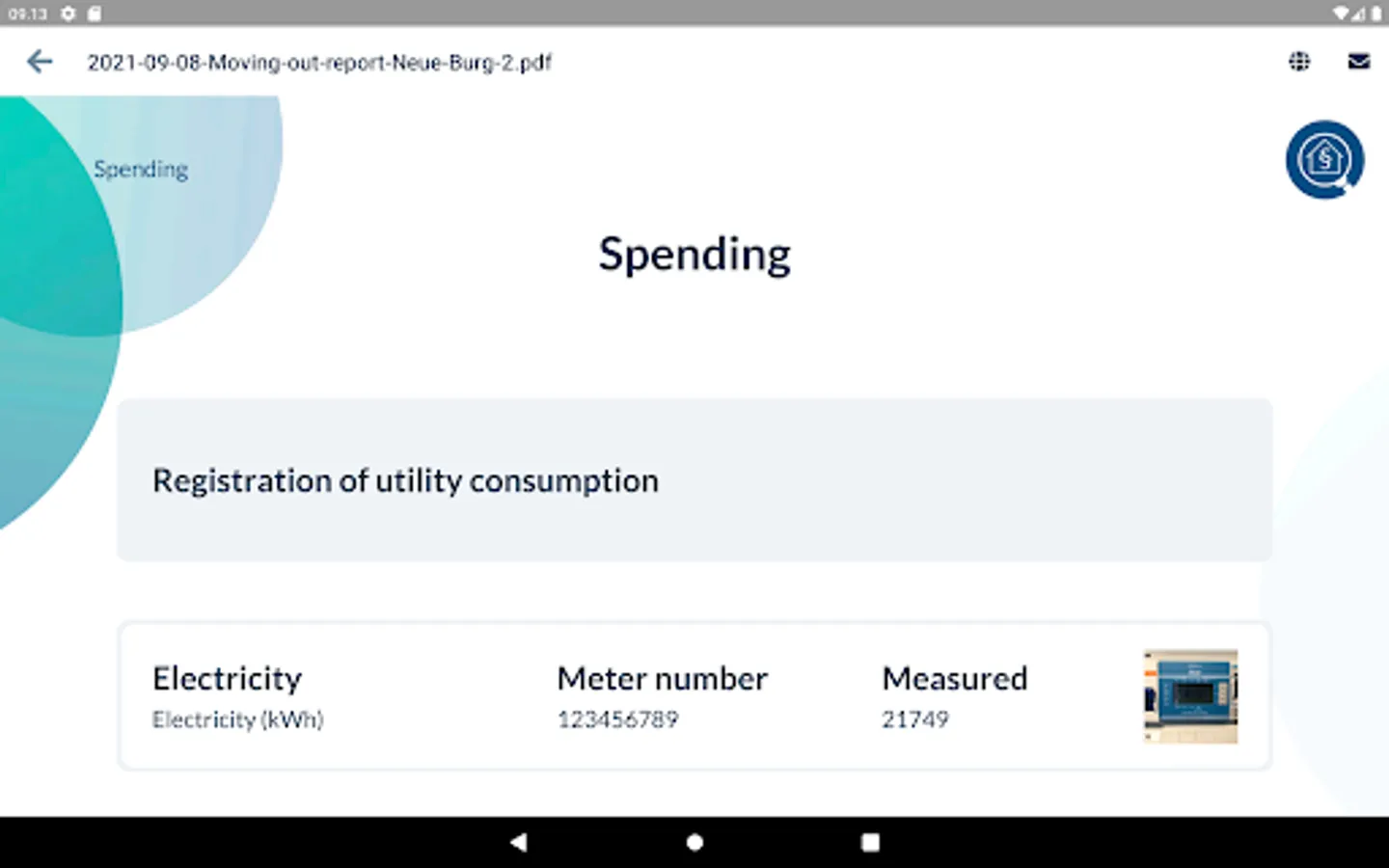1389x868 pixels.
Task: Select the PDF file name title
Action: (319, 63)
